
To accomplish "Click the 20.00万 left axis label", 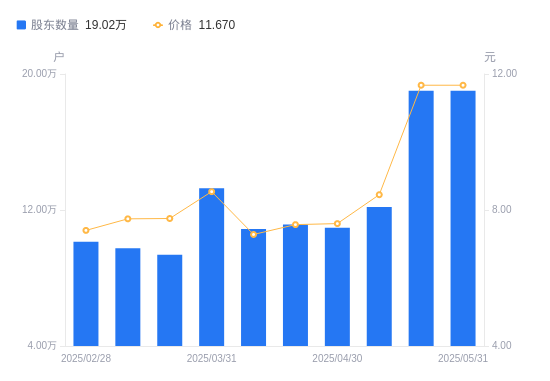I will click(x=39, y=73).
